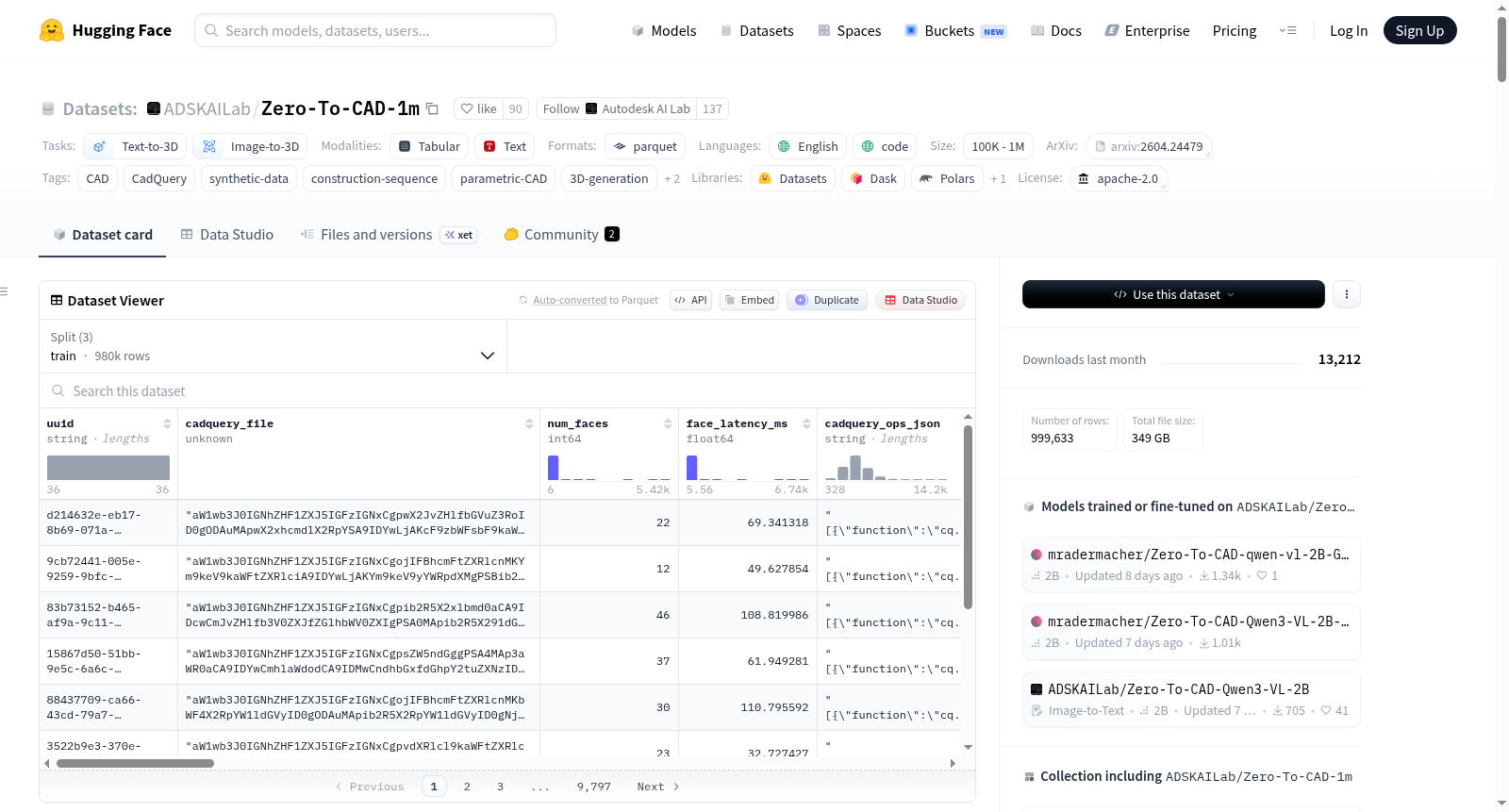The image size is (1509, 812).
Task: Filter by Text modality tag
Action: pos(505,146)
